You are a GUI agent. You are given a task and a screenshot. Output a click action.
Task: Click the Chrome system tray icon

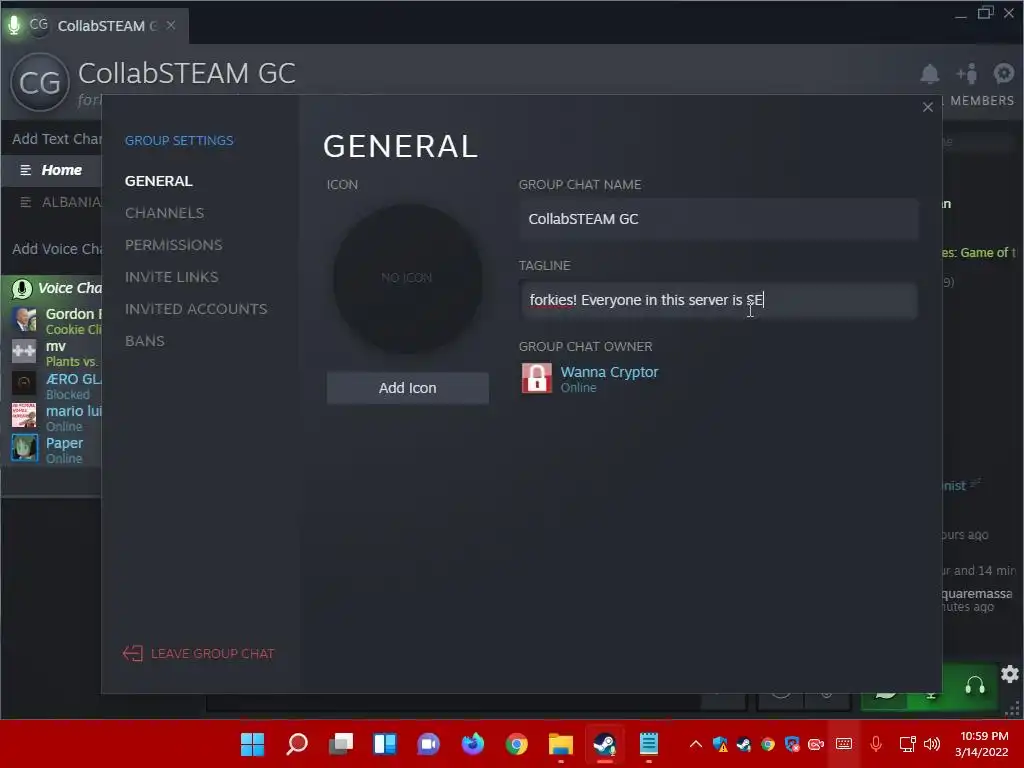tap(768, 744)
